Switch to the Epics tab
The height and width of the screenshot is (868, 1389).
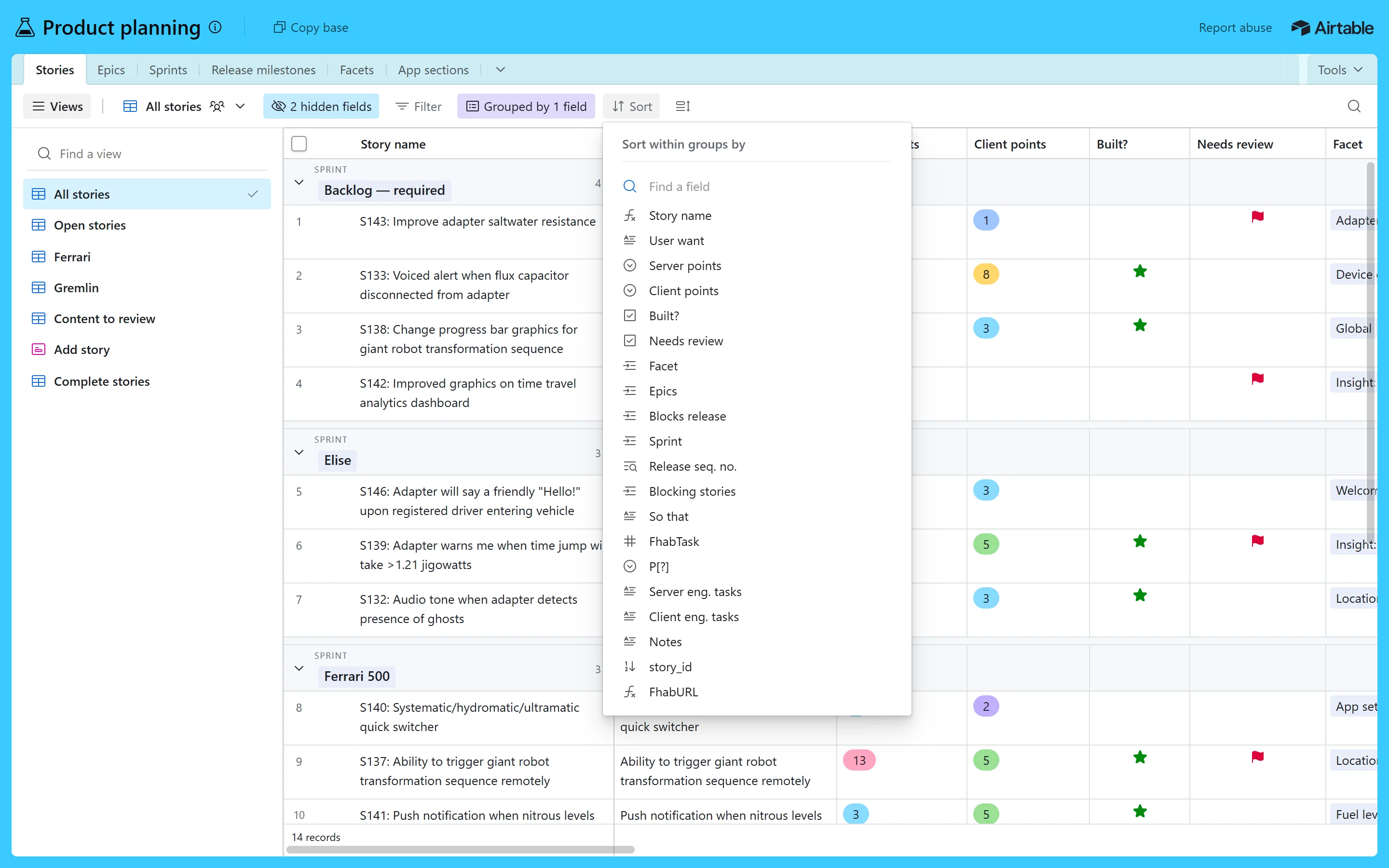(111, 69)
